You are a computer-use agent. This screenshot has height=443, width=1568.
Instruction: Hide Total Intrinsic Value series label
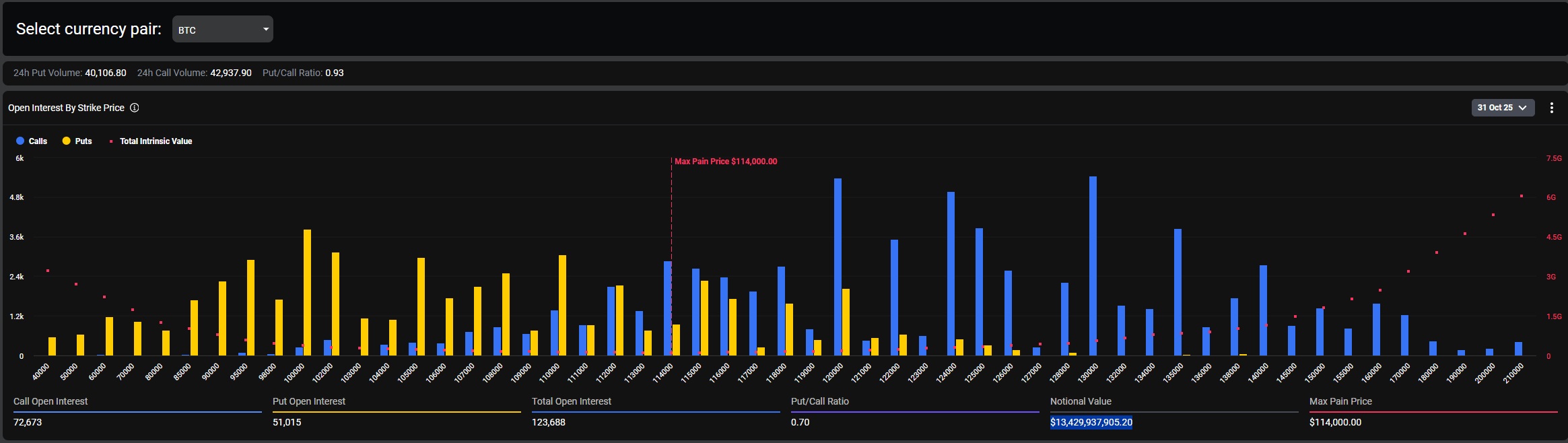pos(156,141)
